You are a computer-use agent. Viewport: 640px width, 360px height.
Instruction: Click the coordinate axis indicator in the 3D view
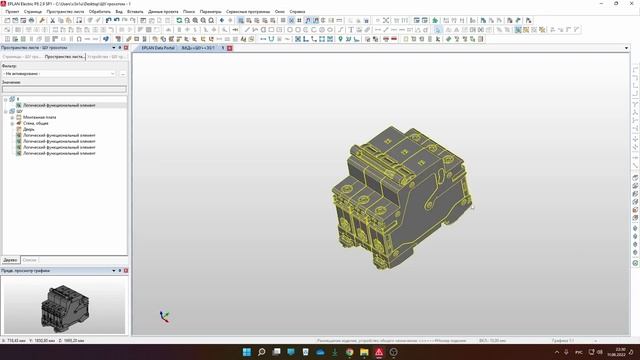point(164,317)
